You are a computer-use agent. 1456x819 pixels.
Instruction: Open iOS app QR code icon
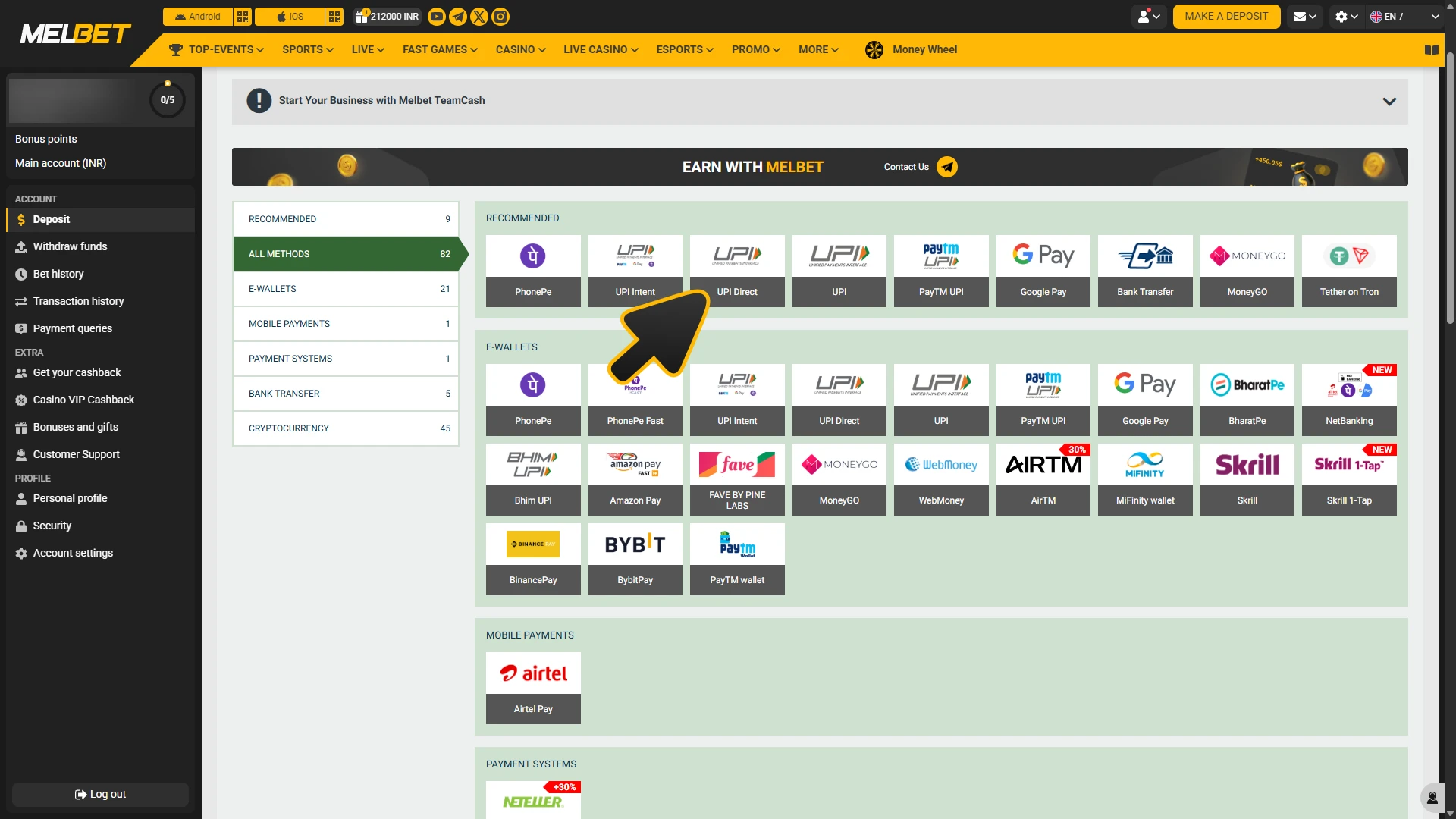(334, 17)
